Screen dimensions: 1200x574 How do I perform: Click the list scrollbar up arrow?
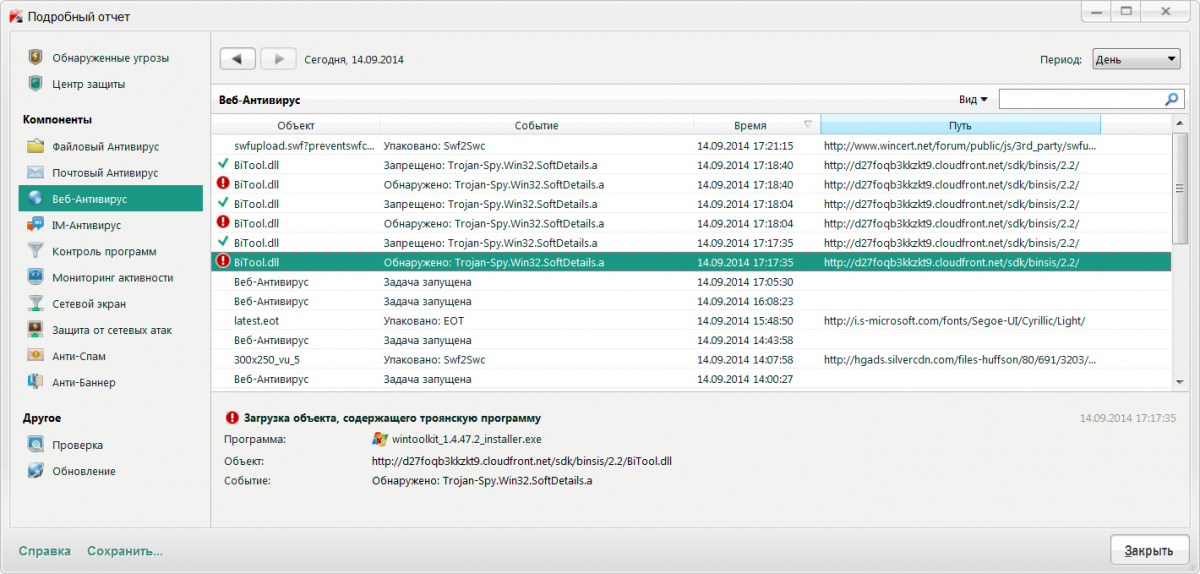point(1180,124)
